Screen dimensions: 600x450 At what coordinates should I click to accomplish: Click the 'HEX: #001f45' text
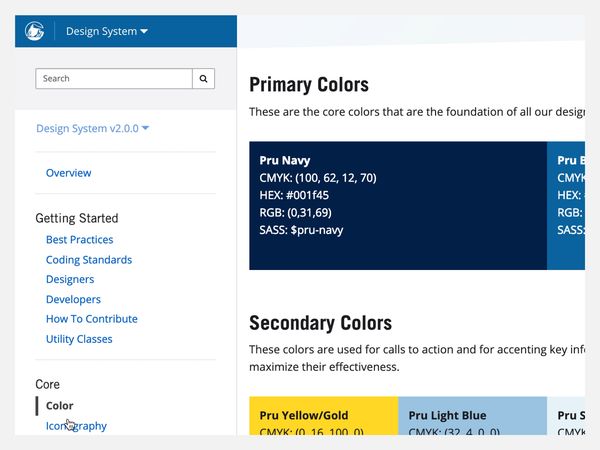(294, 195)
